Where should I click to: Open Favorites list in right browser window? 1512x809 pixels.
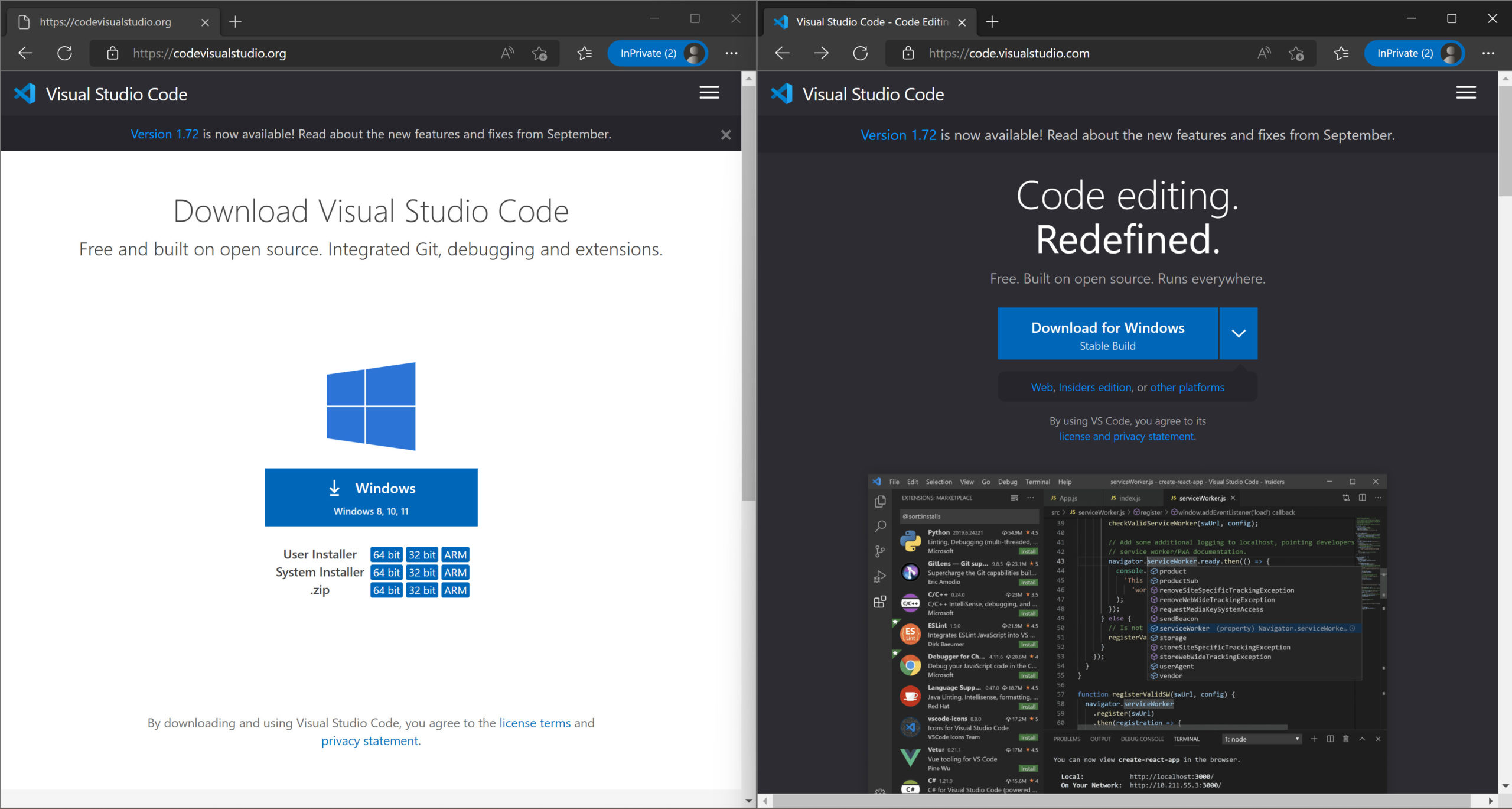[1341, 53]
